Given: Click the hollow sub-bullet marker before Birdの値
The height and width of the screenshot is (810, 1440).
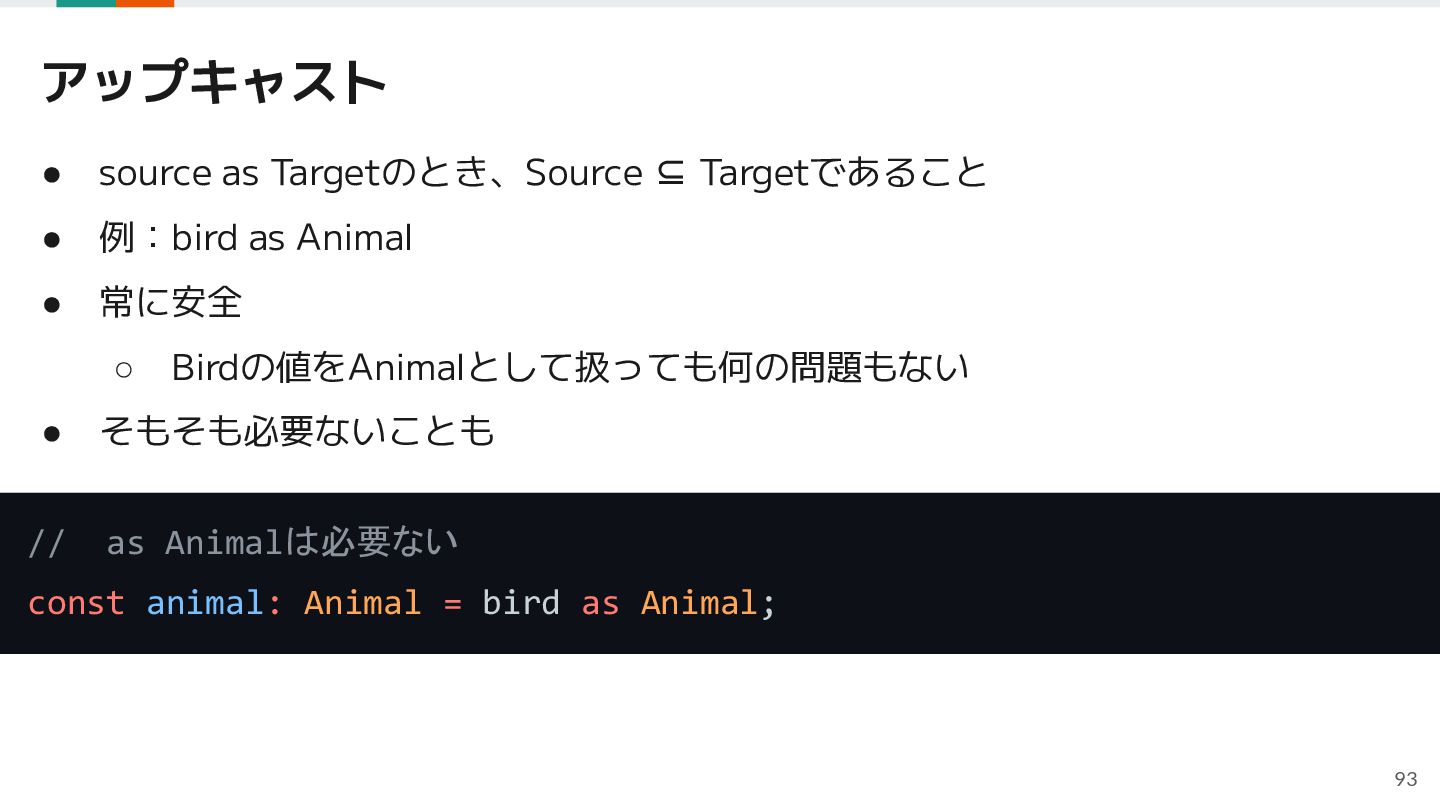Looking at the screenshot, I should 124,369.
